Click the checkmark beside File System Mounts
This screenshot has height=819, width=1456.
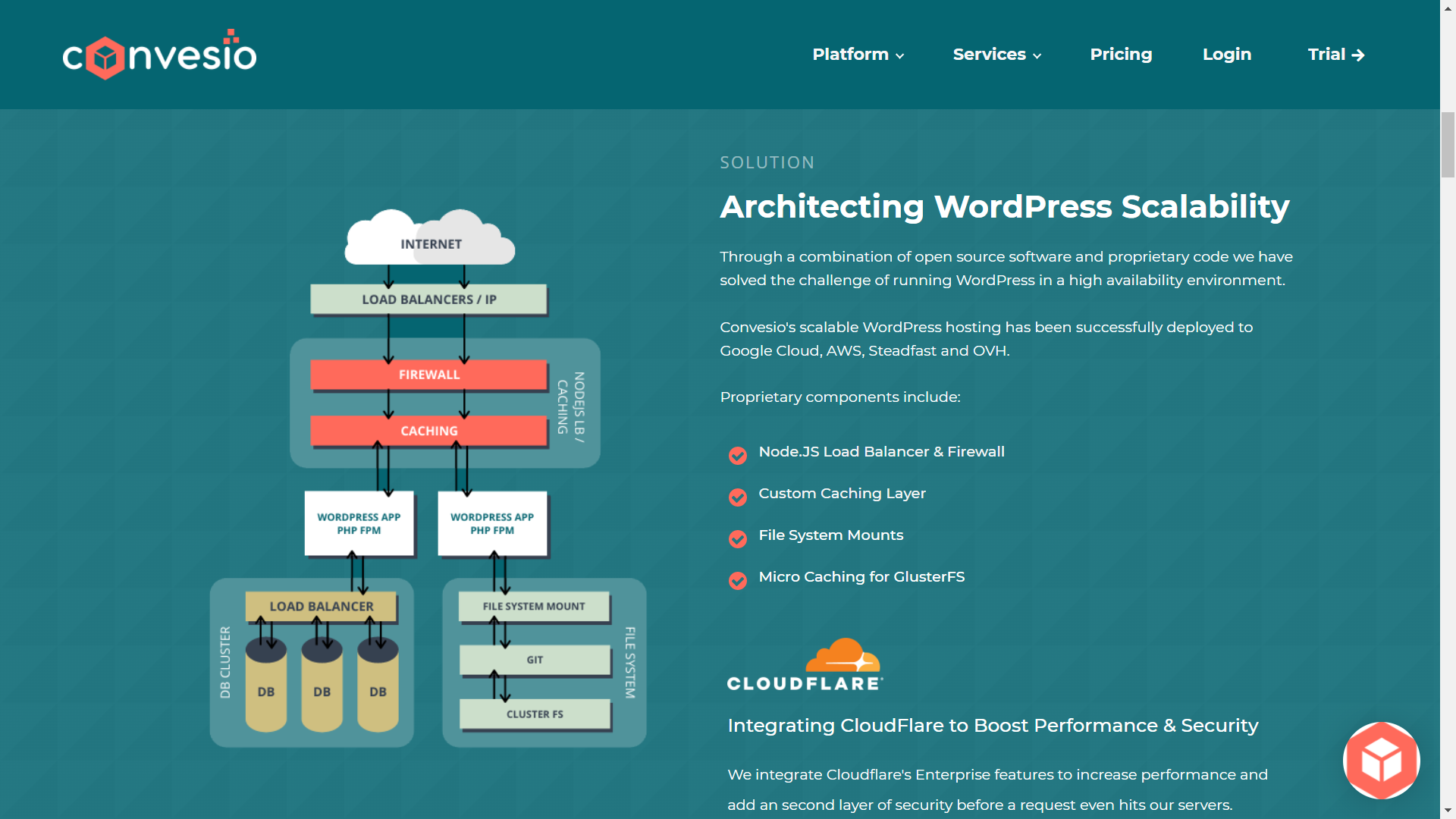coord(737,539)
